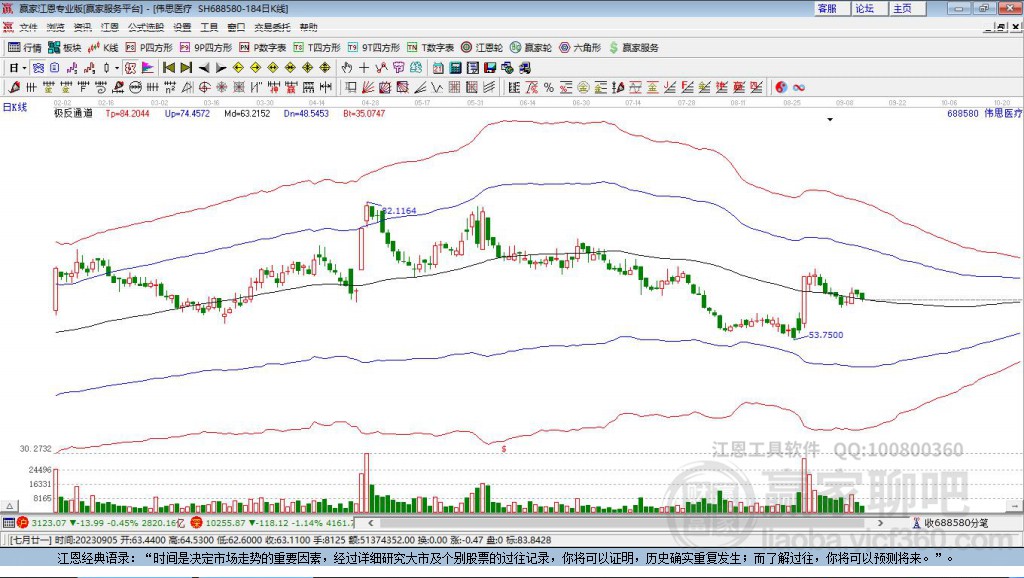The image size is (1024, 578).
Task: Open the 工具 menu
Action: pyautogui.click(x=209, y=27)
